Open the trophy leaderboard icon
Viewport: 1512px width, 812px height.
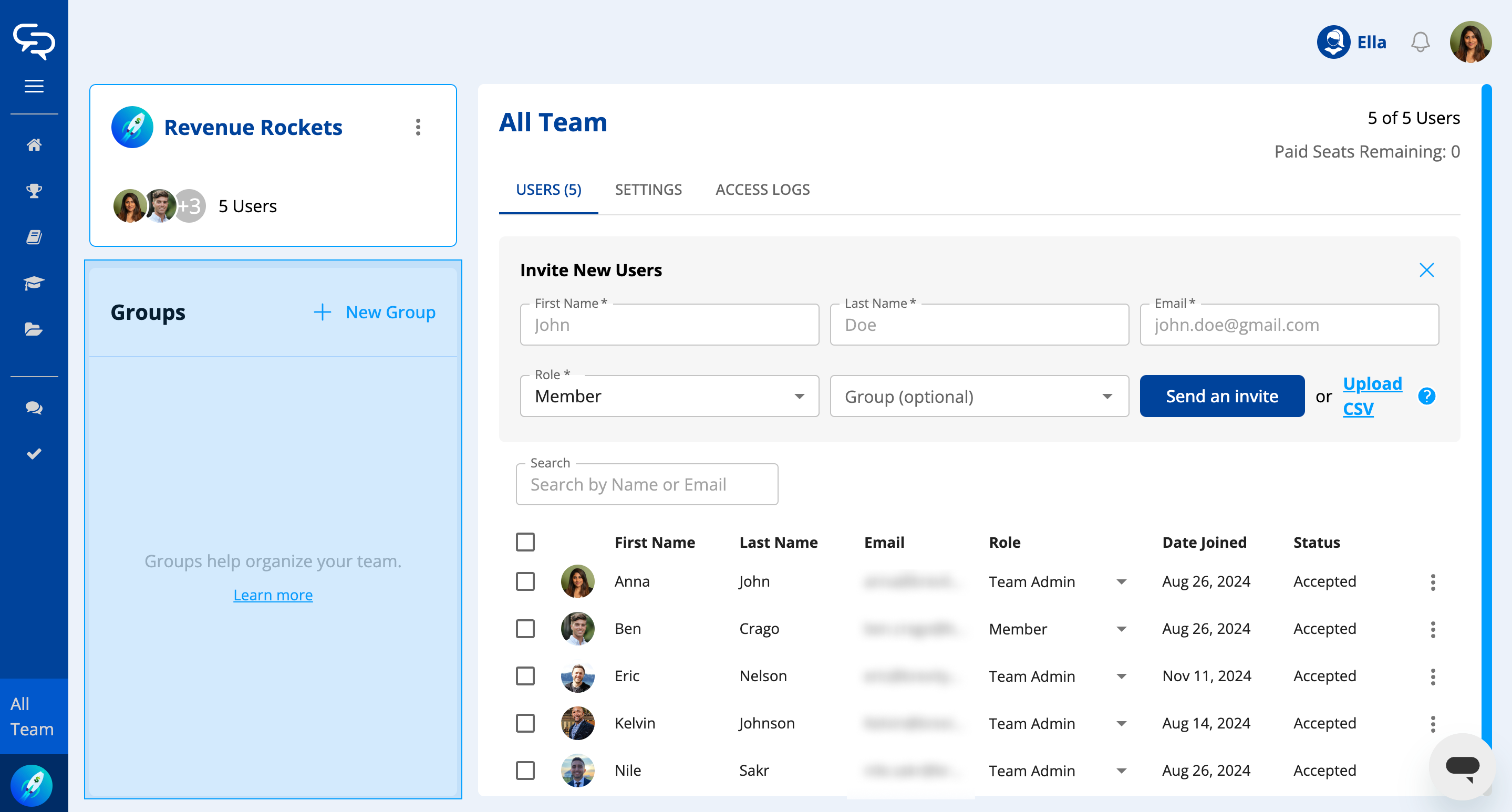click(34, 191)
